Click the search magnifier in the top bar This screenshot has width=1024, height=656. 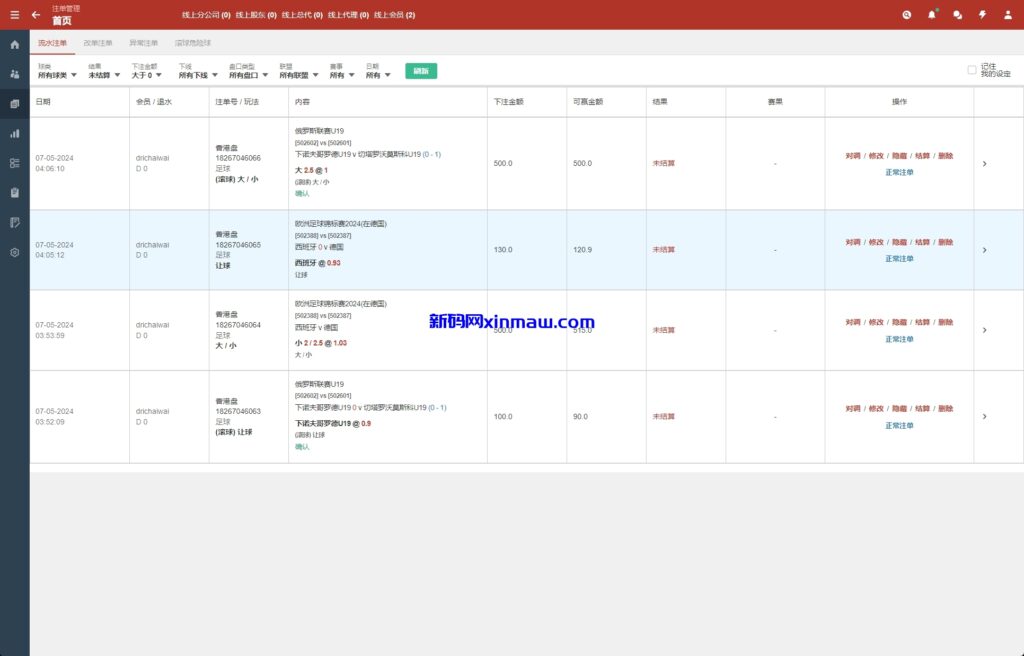(x=906, y=14)
